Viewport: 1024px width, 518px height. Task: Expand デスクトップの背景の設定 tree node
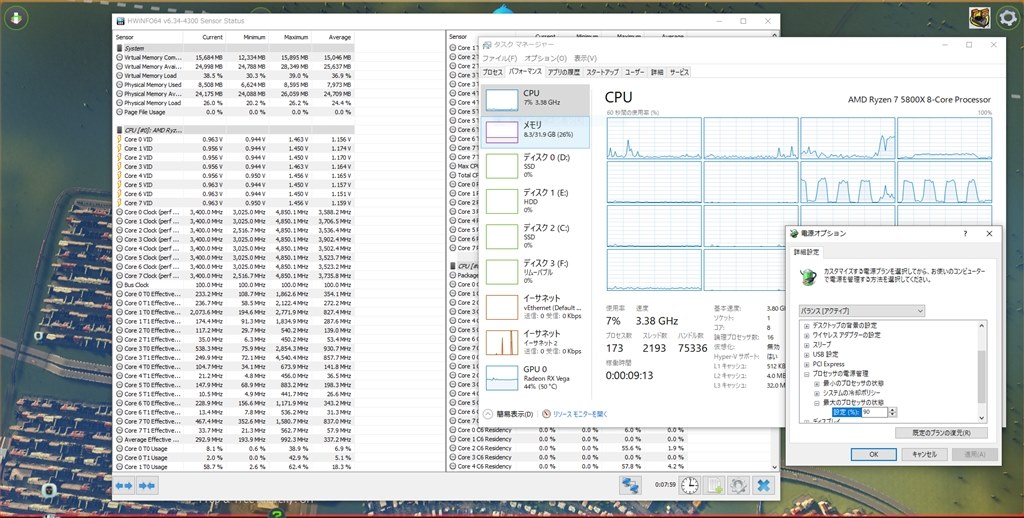pyautogui.click(x=807, y=325)
